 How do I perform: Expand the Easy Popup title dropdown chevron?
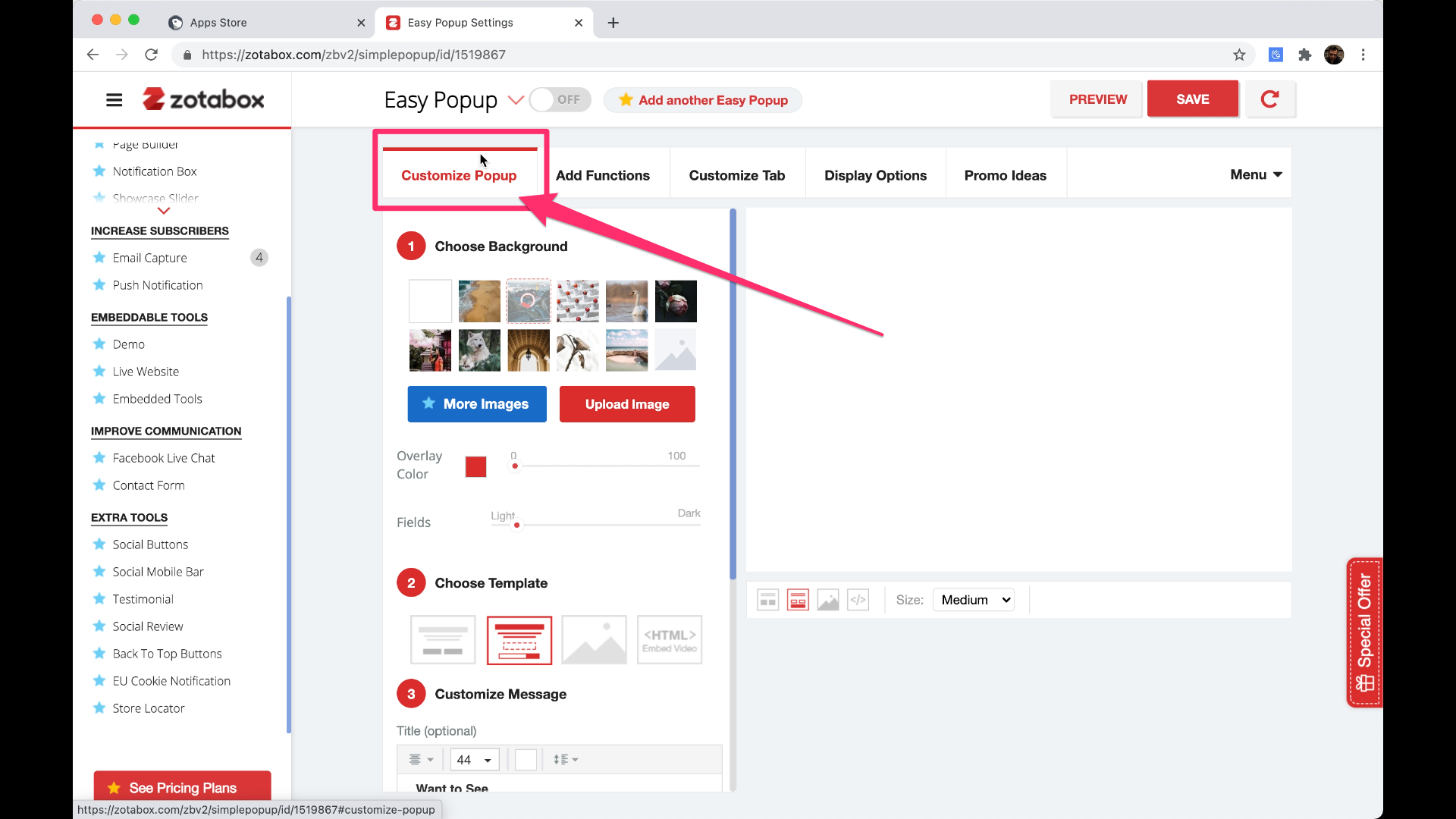[x=516, y=100]
